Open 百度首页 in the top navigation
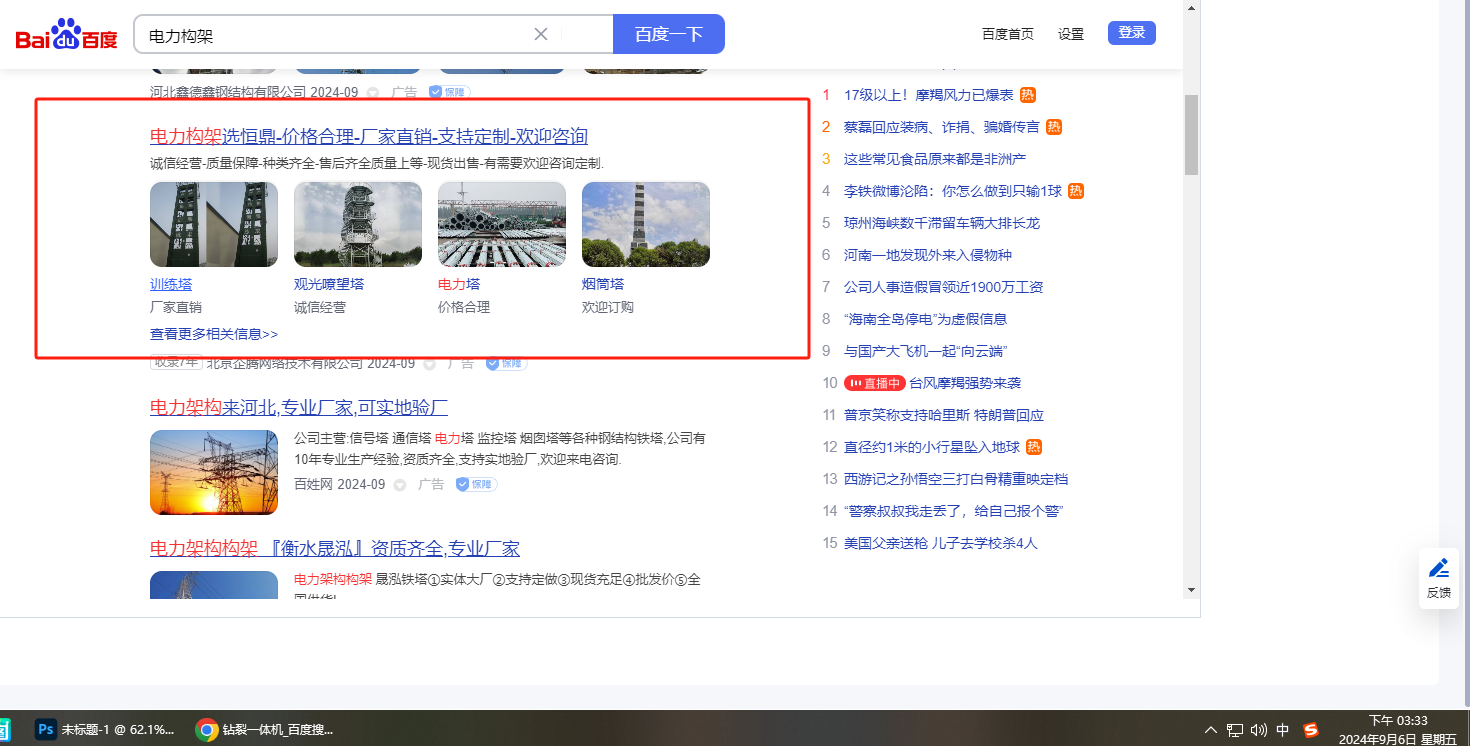 coord(1007,34)
